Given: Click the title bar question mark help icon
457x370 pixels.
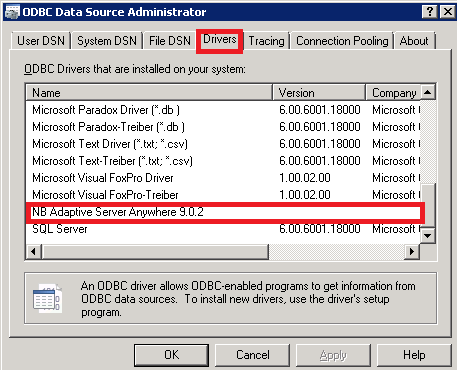Looking at the screenshot, I should tap(429, 12).
